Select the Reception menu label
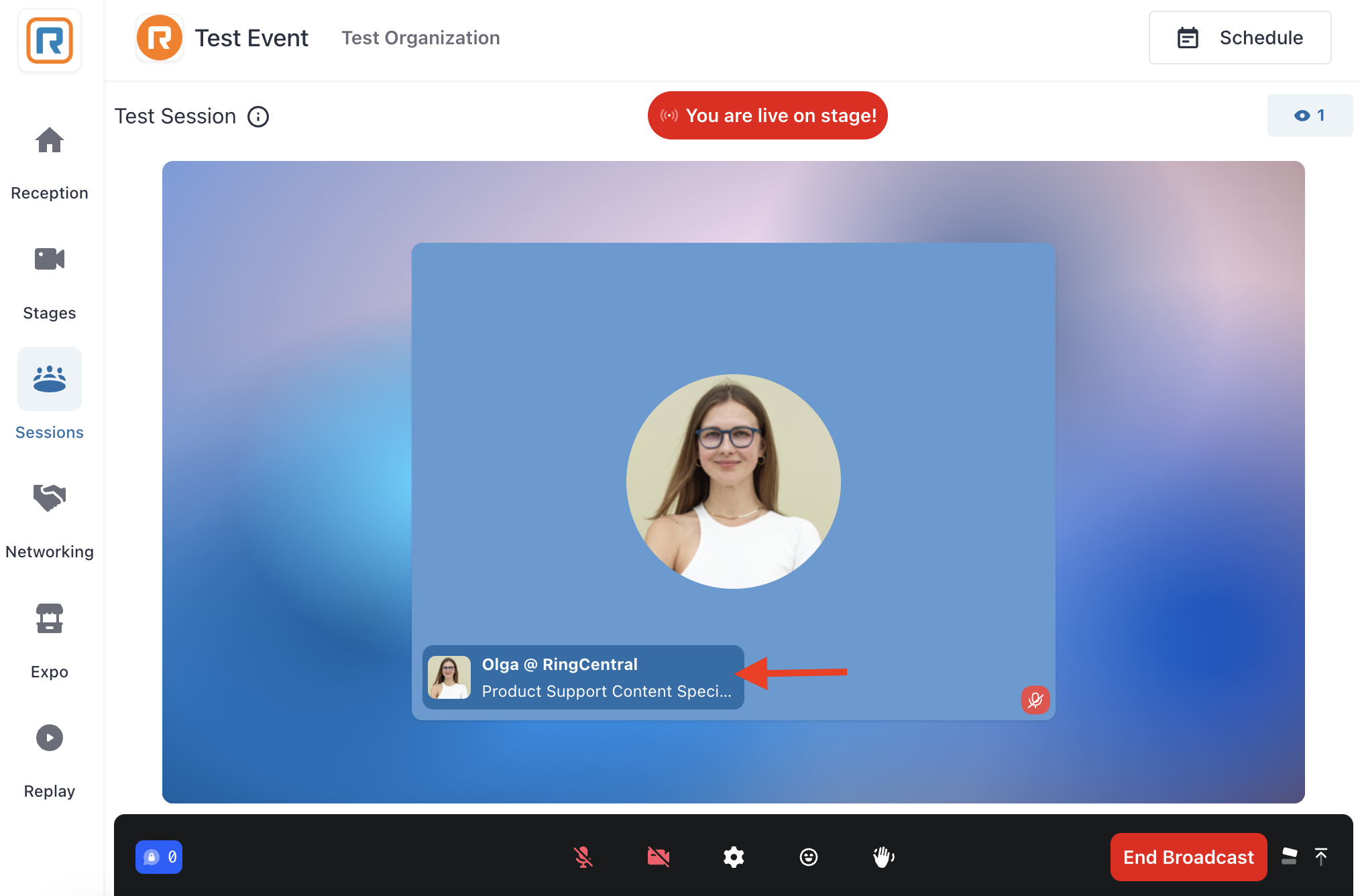1360x896 pixels. 50,193
